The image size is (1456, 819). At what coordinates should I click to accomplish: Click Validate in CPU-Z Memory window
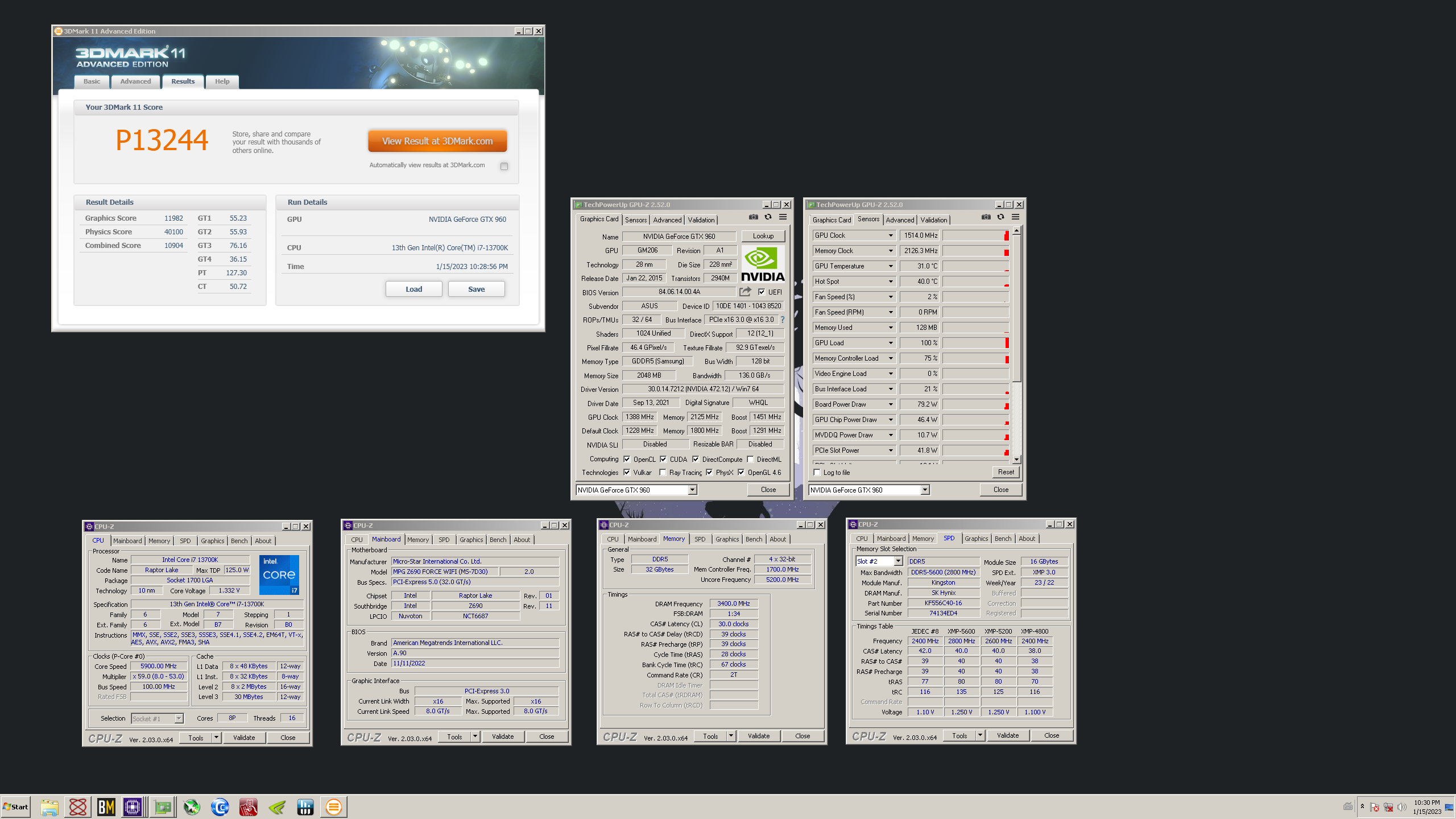click(758, 736)
